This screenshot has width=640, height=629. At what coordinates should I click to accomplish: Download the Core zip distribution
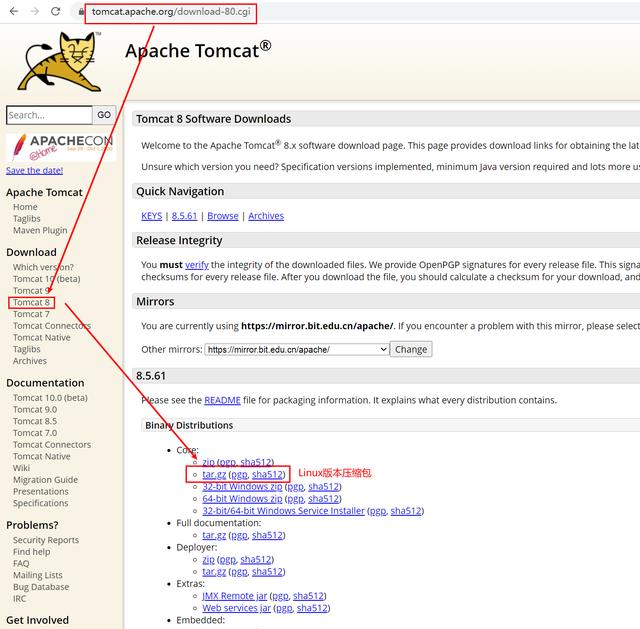tap(209, 462)
